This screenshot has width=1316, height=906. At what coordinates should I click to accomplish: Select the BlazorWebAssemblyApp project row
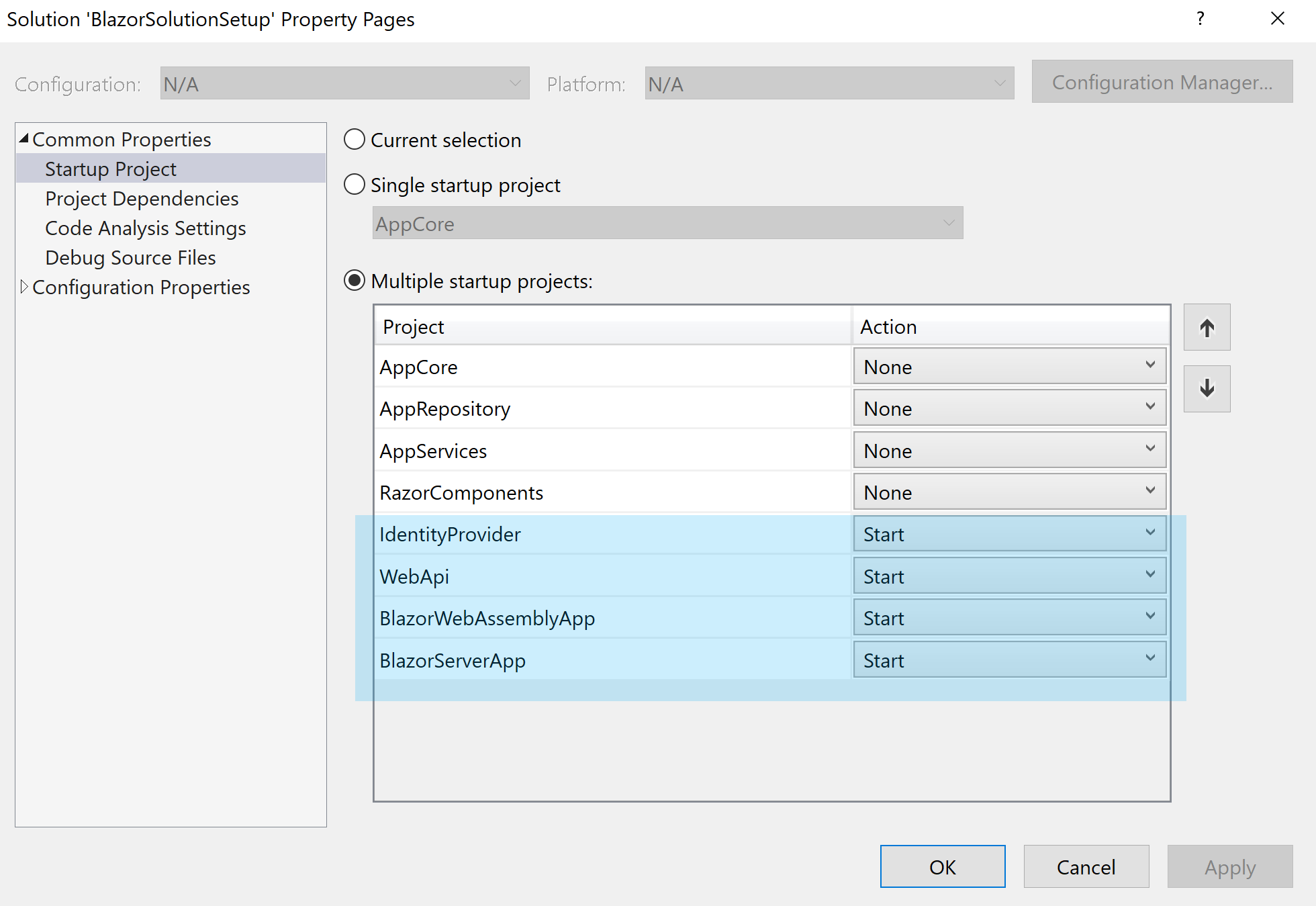click(487, 619)
